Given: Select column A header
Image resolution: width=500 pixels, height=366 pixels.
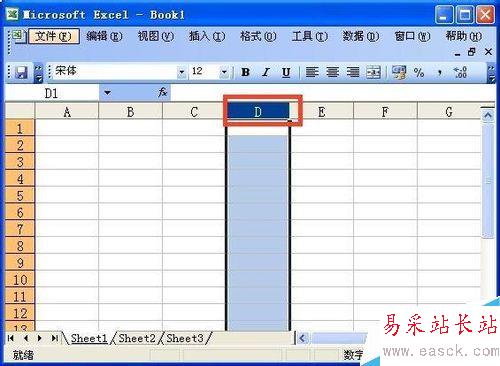Looking at the screenshot, I should pos(67,112).
